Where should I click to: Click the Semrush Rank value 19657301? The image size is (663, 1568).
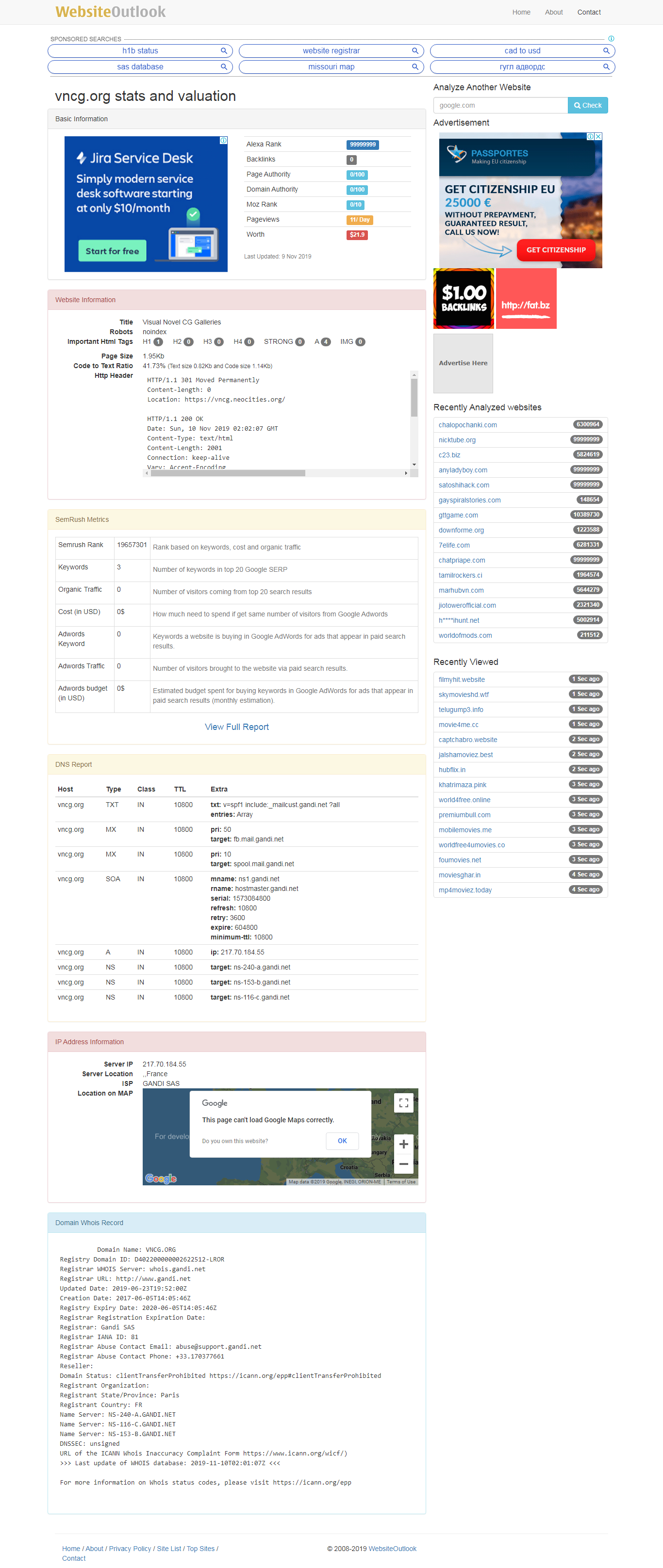pyautogui.click(x=132, y=545)
